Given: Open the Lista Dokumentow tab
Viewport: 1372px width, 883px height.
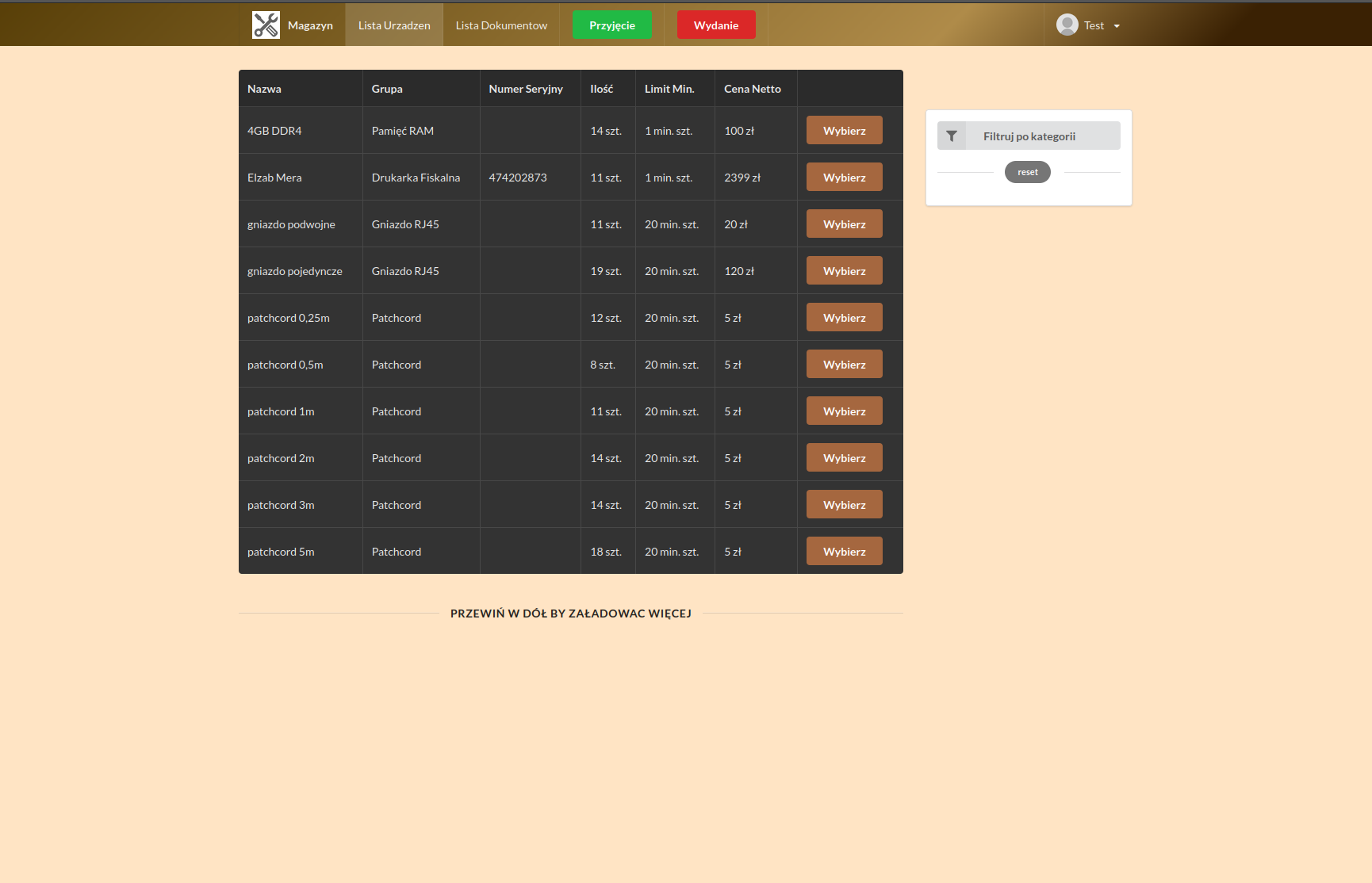Looking at the screenshot, I should point(500,25).
